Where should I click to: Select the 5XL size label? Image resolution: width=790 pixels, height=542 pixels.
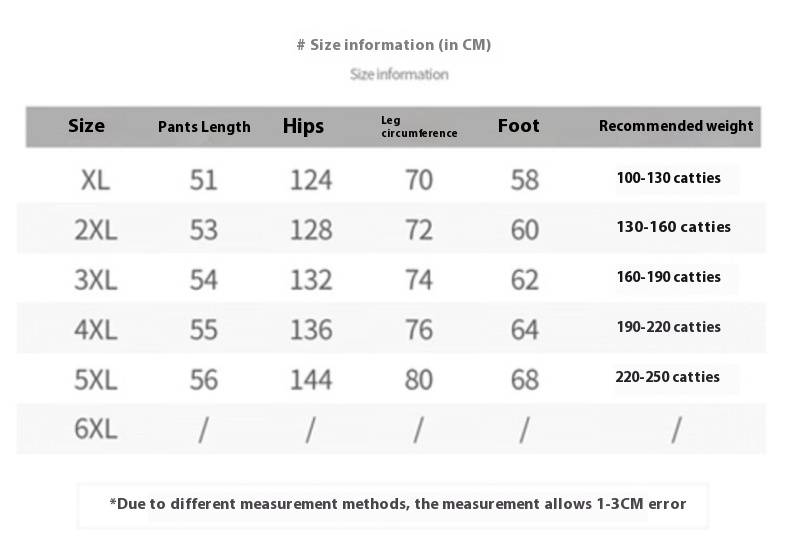pos(96,380)
